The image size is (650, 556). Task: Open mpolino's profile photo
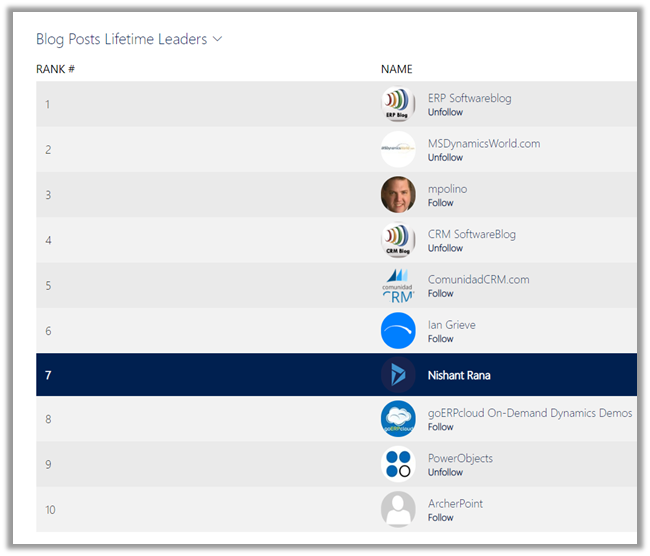tap(398, 195)
